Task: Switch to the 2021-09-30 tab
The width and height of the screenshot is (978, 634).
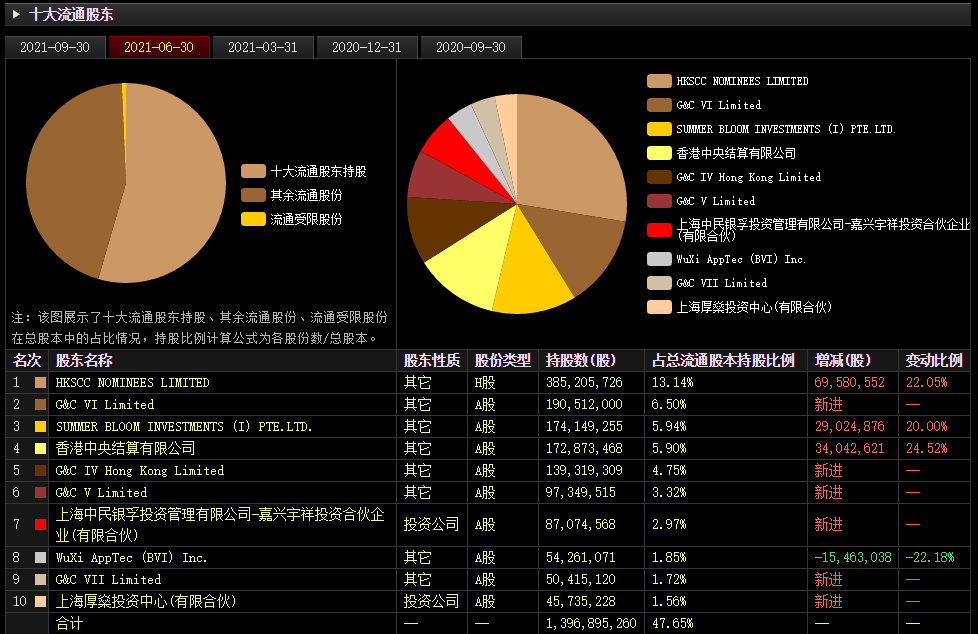Action: pos(55,47)
